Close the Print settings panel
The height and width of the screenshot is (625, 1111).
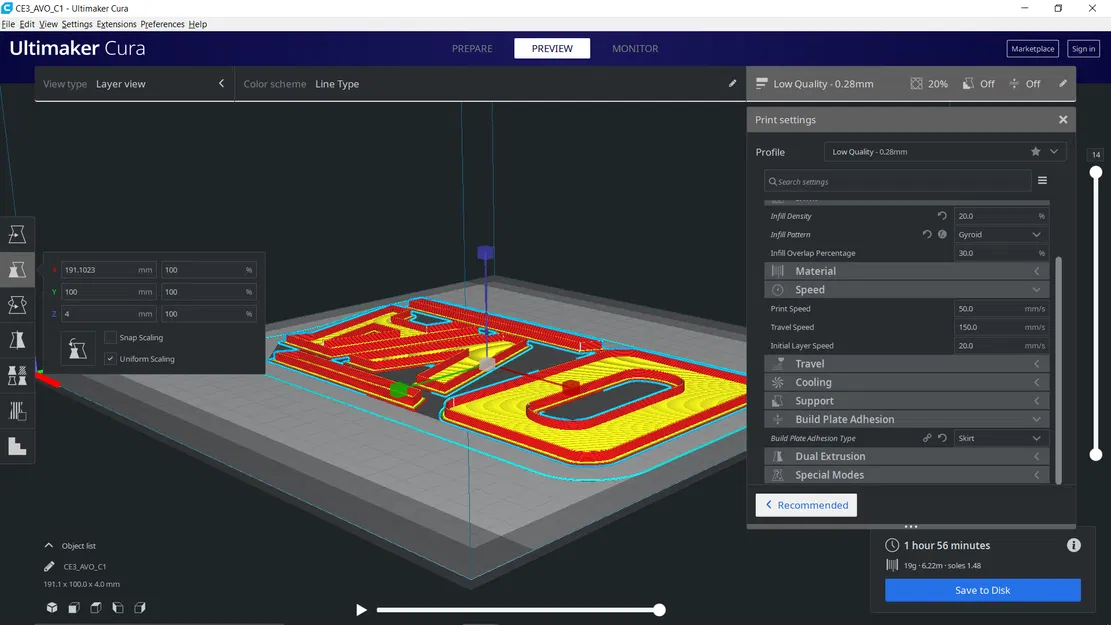coord(1063,120)
